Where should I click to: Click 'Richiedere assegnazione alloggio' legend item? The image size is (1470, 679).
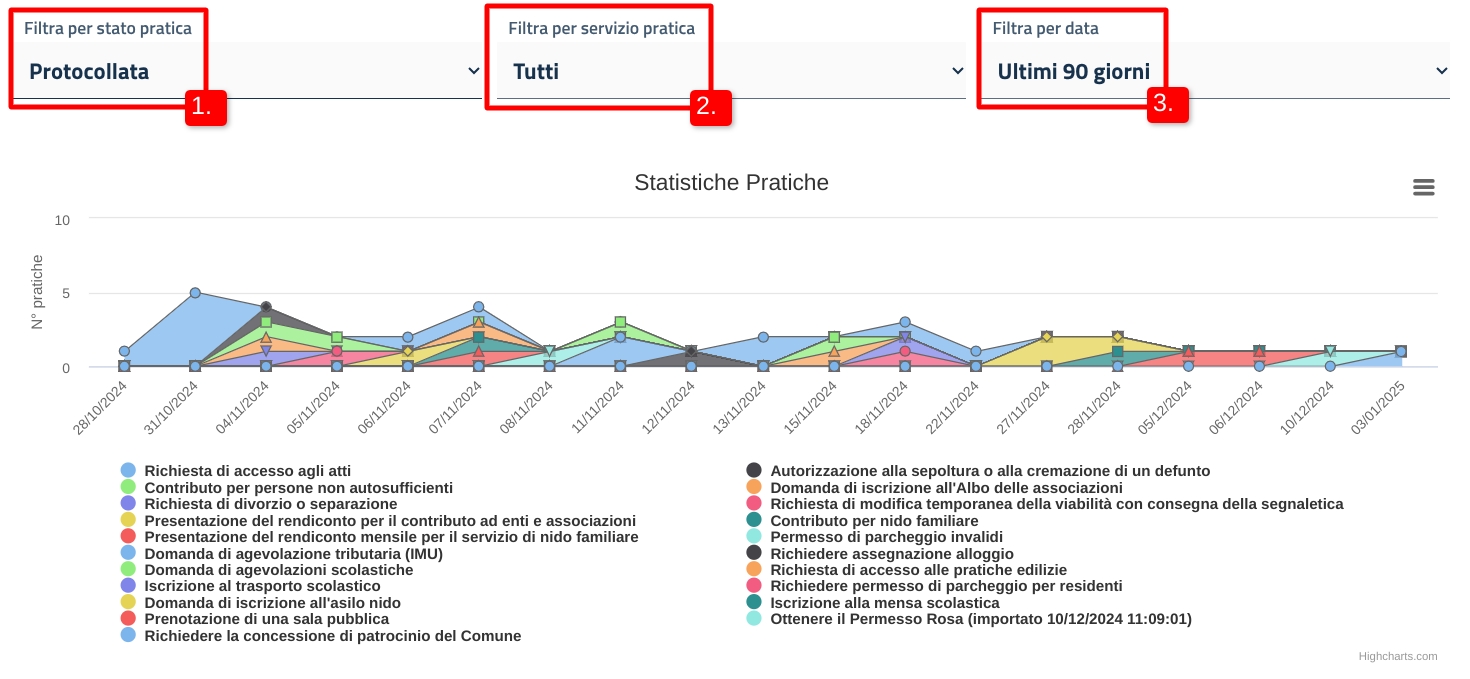(891, 553)
